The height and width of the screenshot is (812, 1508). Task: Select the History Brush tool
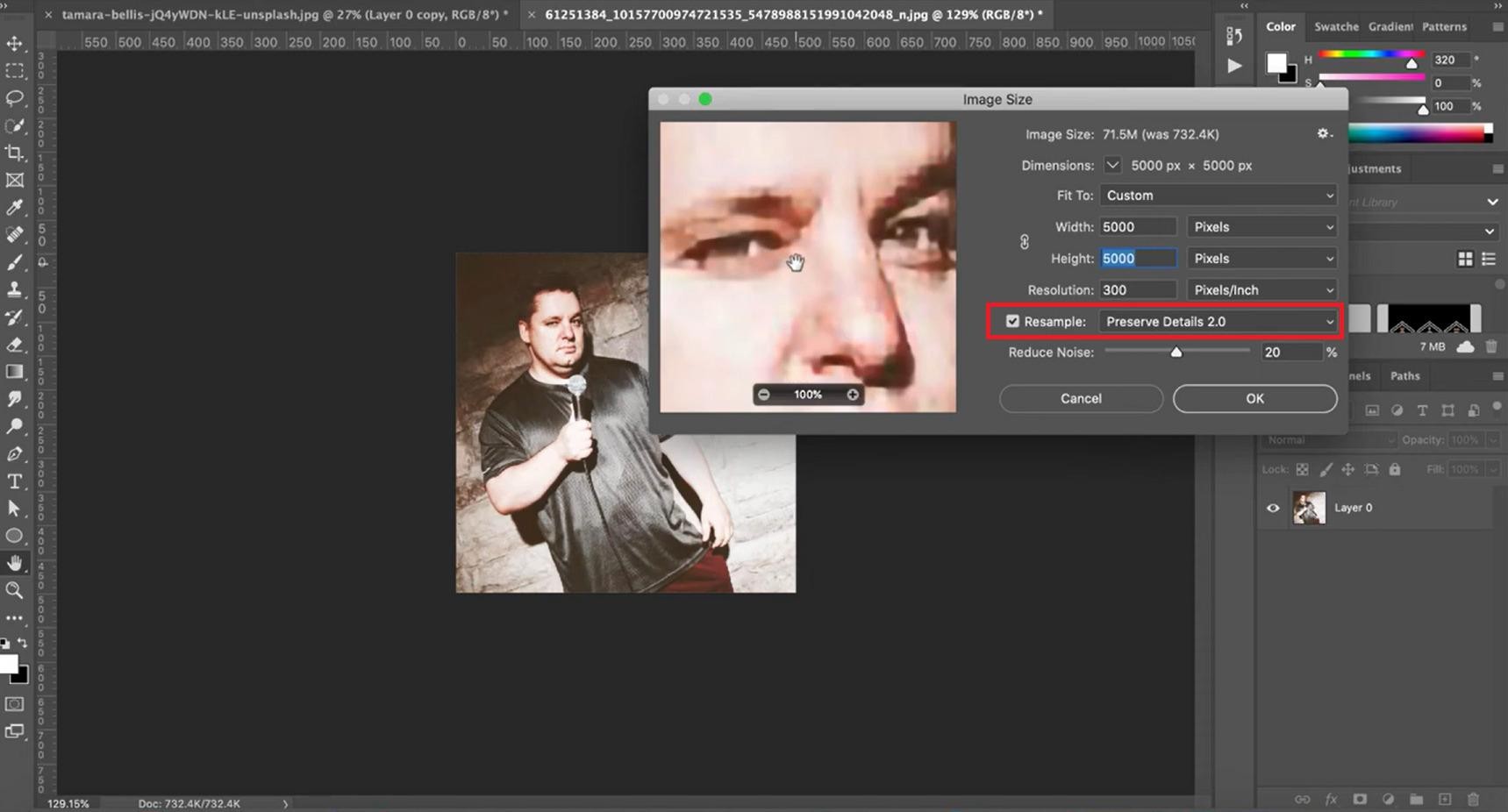(15, 317)
